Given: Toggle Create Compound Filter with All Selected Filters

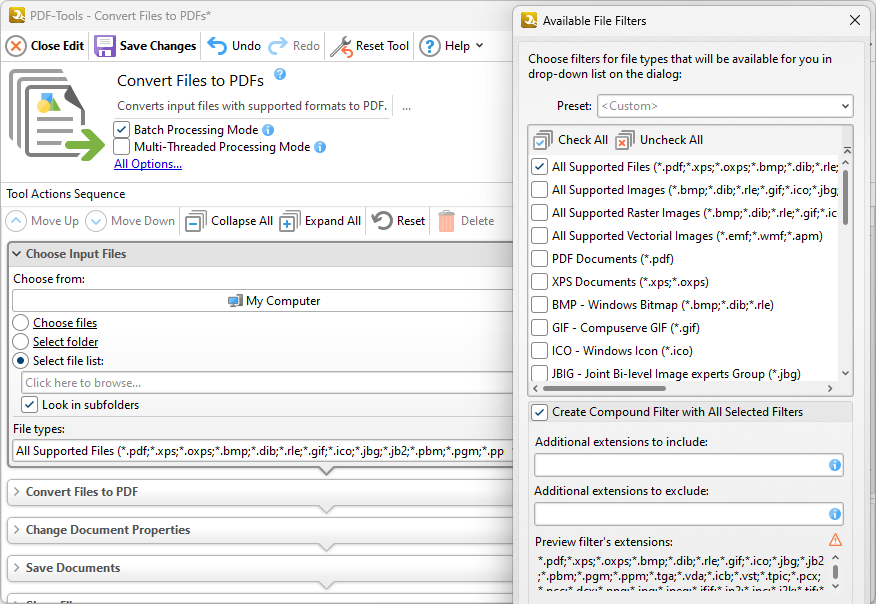Looking at the screenshot, I should pyautogui.click(x=539, y=412).
